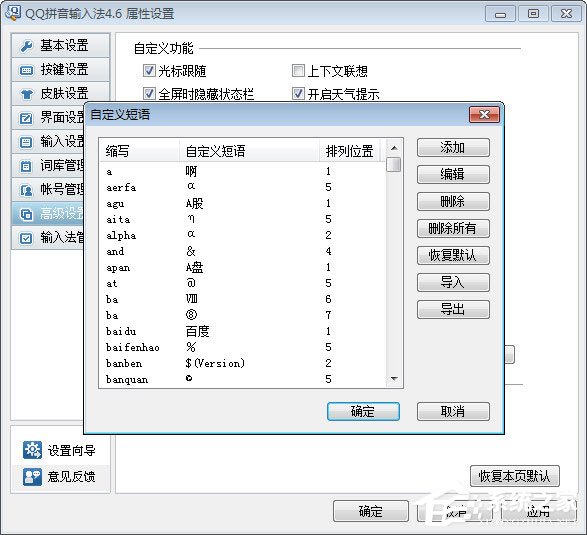The width and height of the screenshot is (587, 535).
Task: Select the 'and' phrase row
Action: pyautogui.click(x=243, y=251)
